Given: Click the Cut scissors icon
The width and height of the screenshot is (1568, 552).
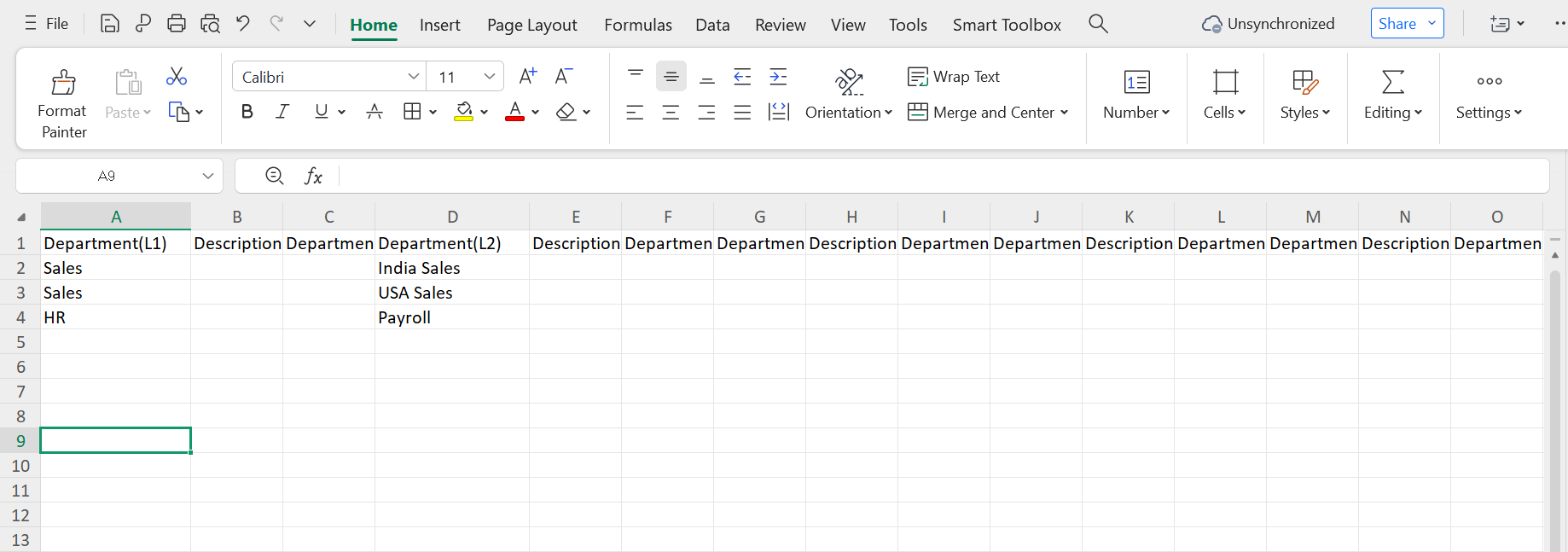Looking at the screenshot, I should (x=177, y=77).
